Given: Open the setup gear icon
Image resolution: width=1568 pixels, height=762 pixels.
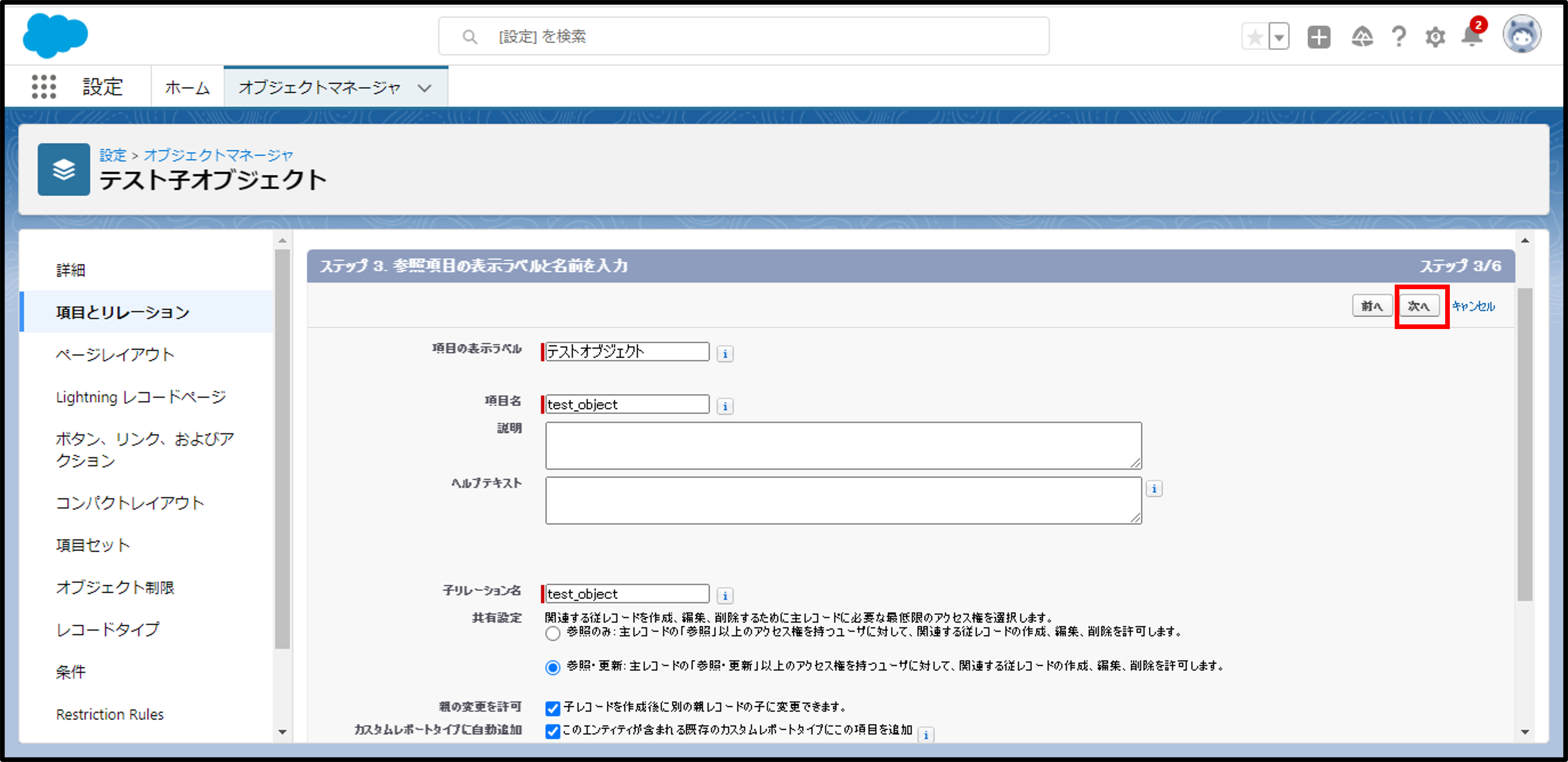Looking at the screenshot, I should click(x=1435, y=37).
